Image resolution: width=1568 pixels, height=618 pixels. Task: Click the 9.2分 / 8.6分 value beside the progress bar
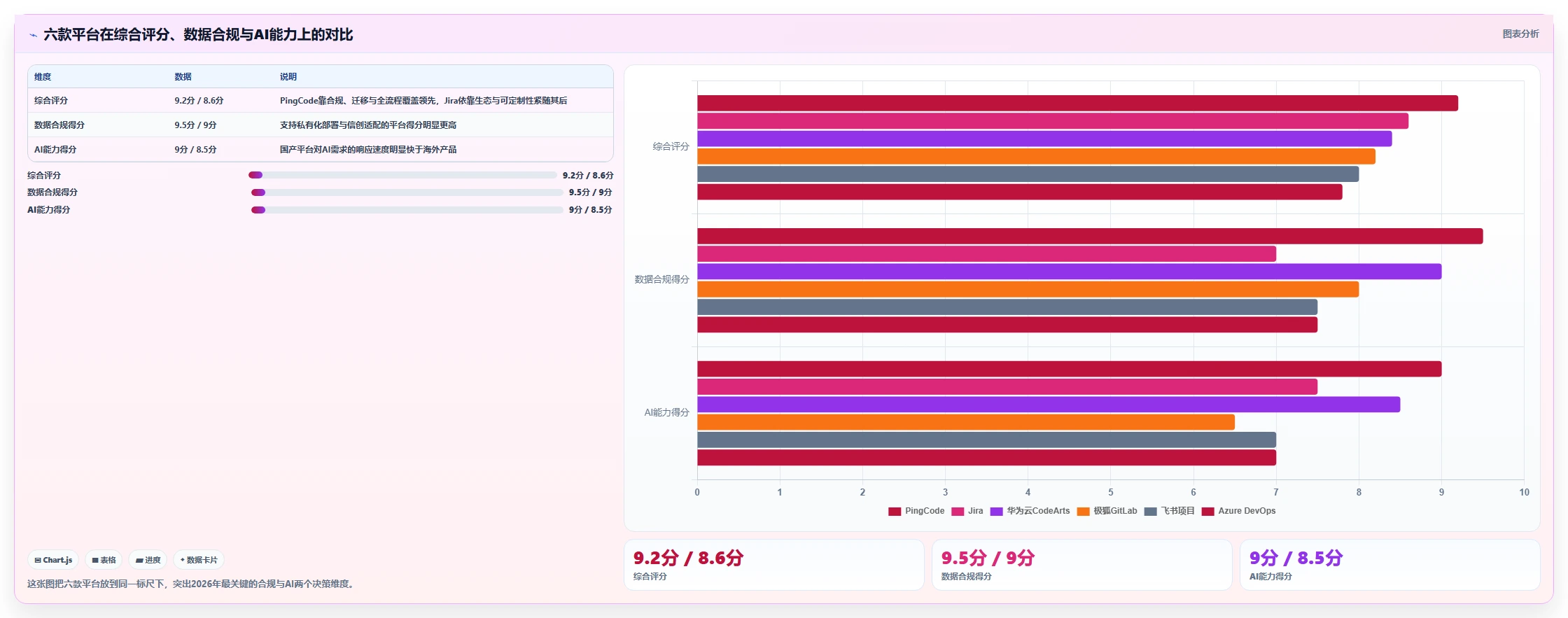(x=588, y=176)
